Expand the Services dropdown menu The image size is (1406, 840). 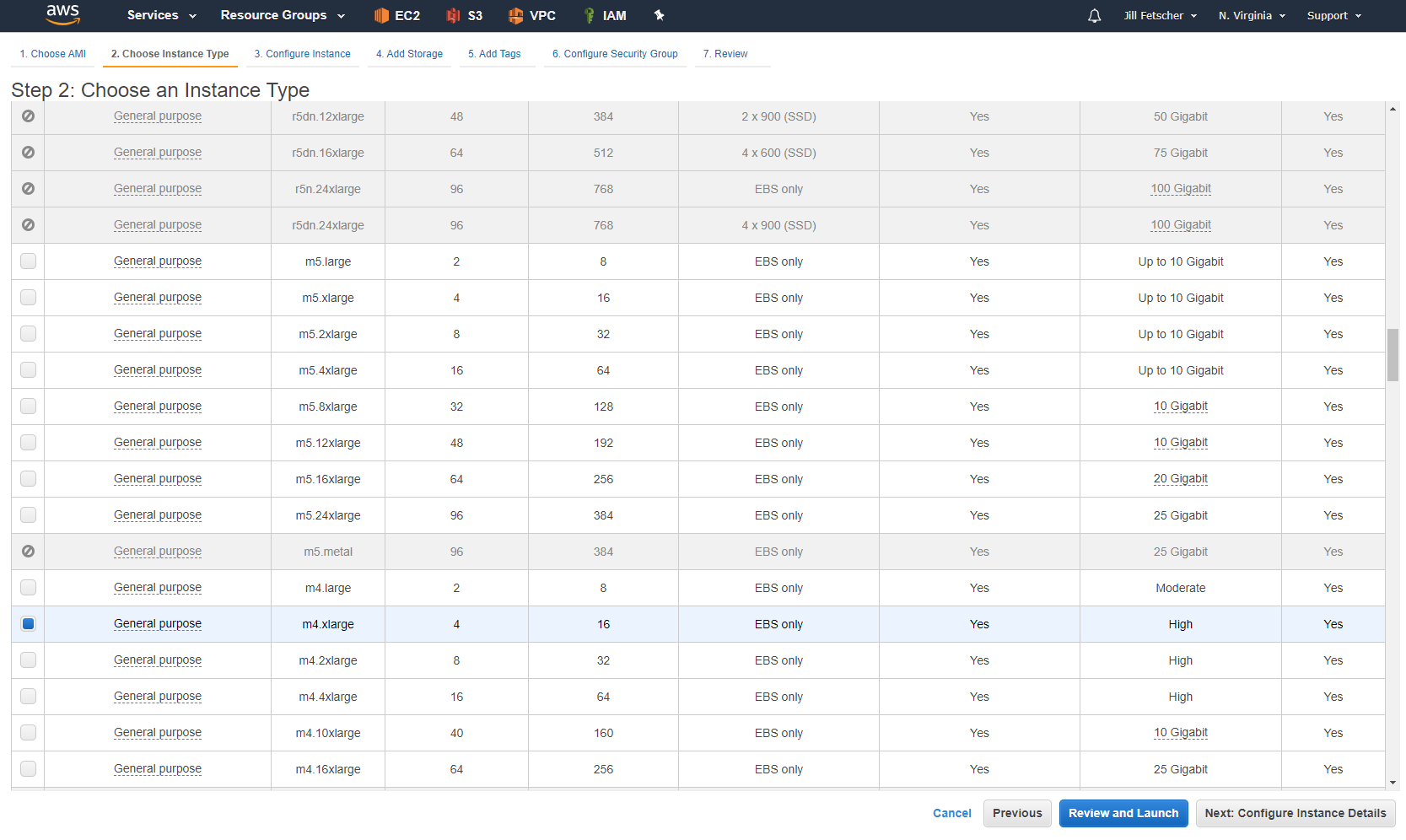(161, 15)
